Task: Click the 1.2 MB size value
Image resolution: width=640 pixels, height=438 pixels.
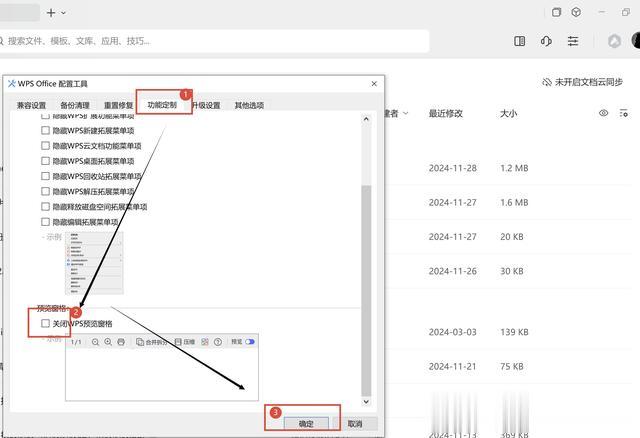Action: tap(514, 168)
